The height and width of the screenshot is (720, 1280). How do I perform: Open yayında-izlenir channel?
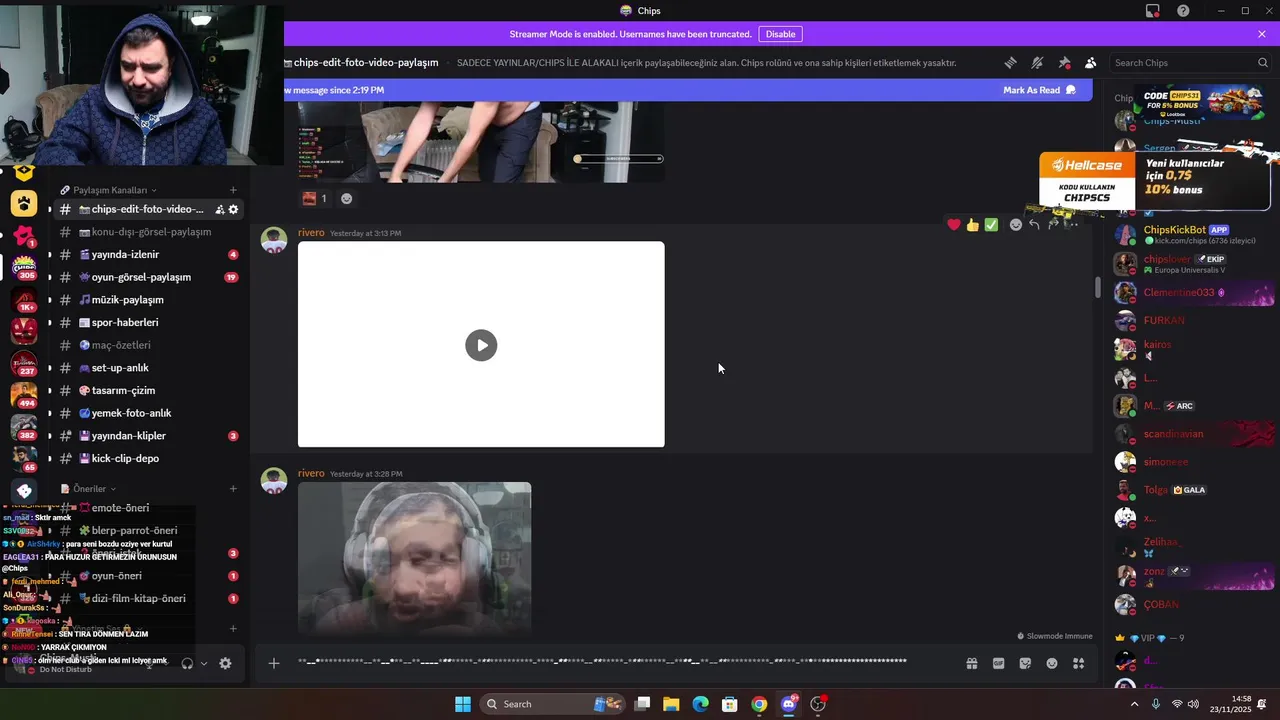147,255
